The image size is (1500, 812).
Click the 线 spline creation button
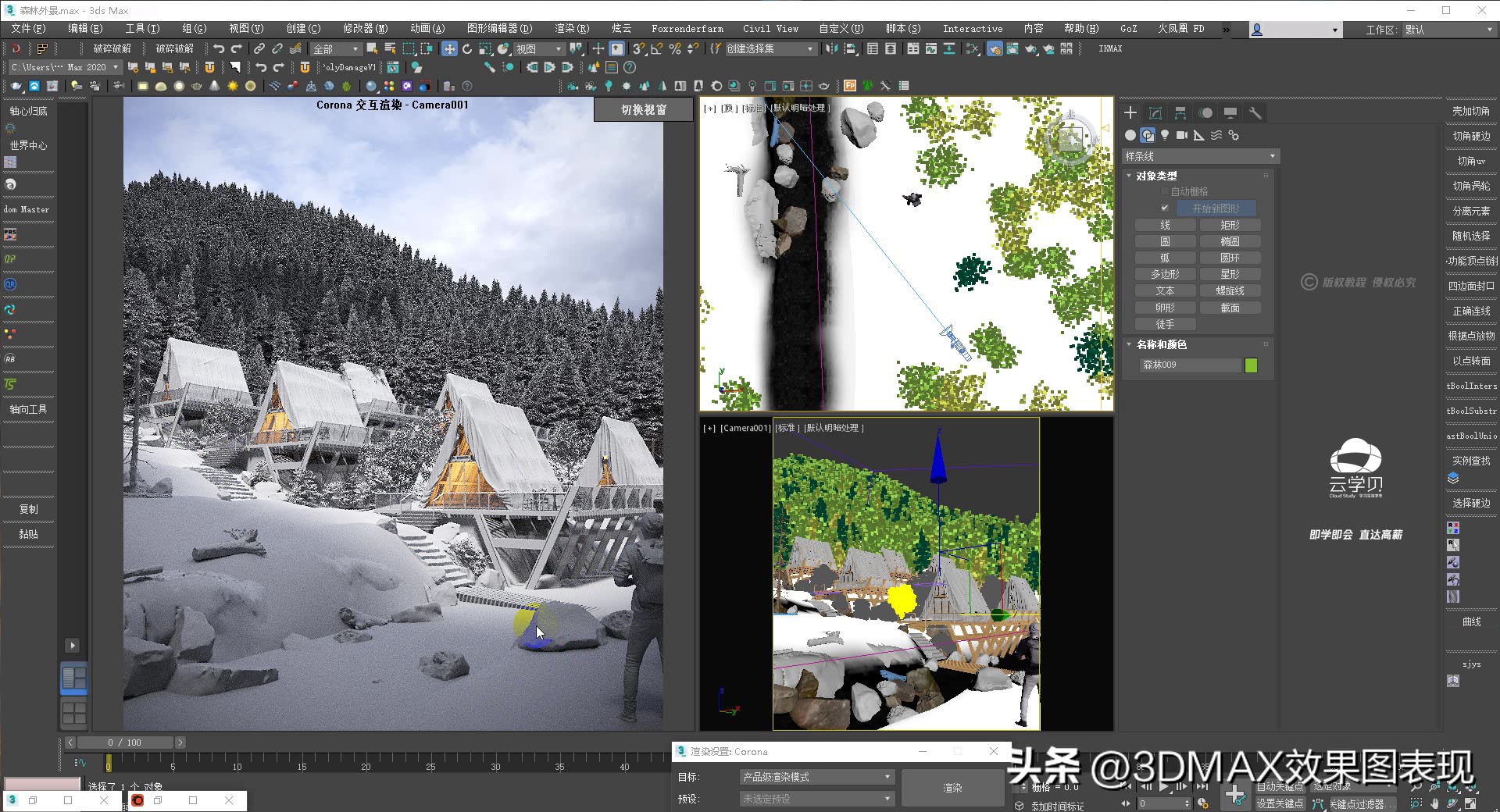[1165, 224]
